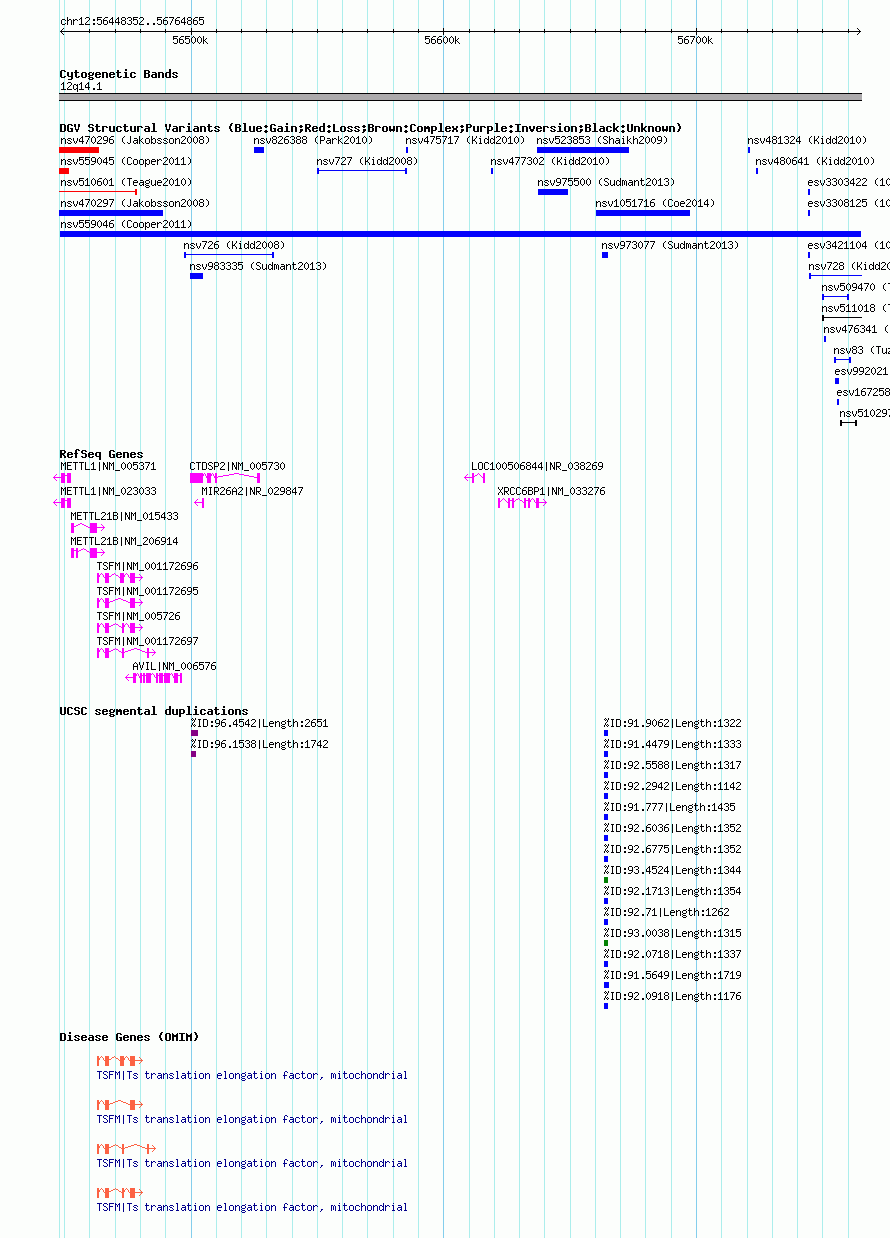Select nsv481324 (Kidd2010) variant label
The height and width of the screenshot is (1238, 890).
point(807,141)
